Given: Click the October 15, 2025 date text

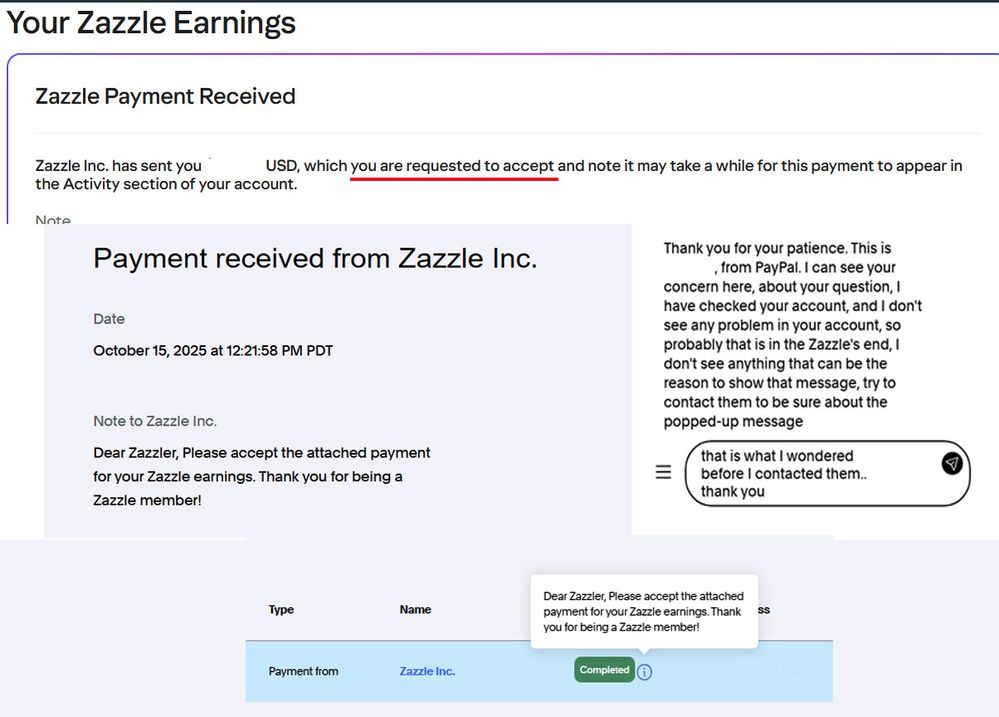Looking at the screenshot, I should click(213, 351).
